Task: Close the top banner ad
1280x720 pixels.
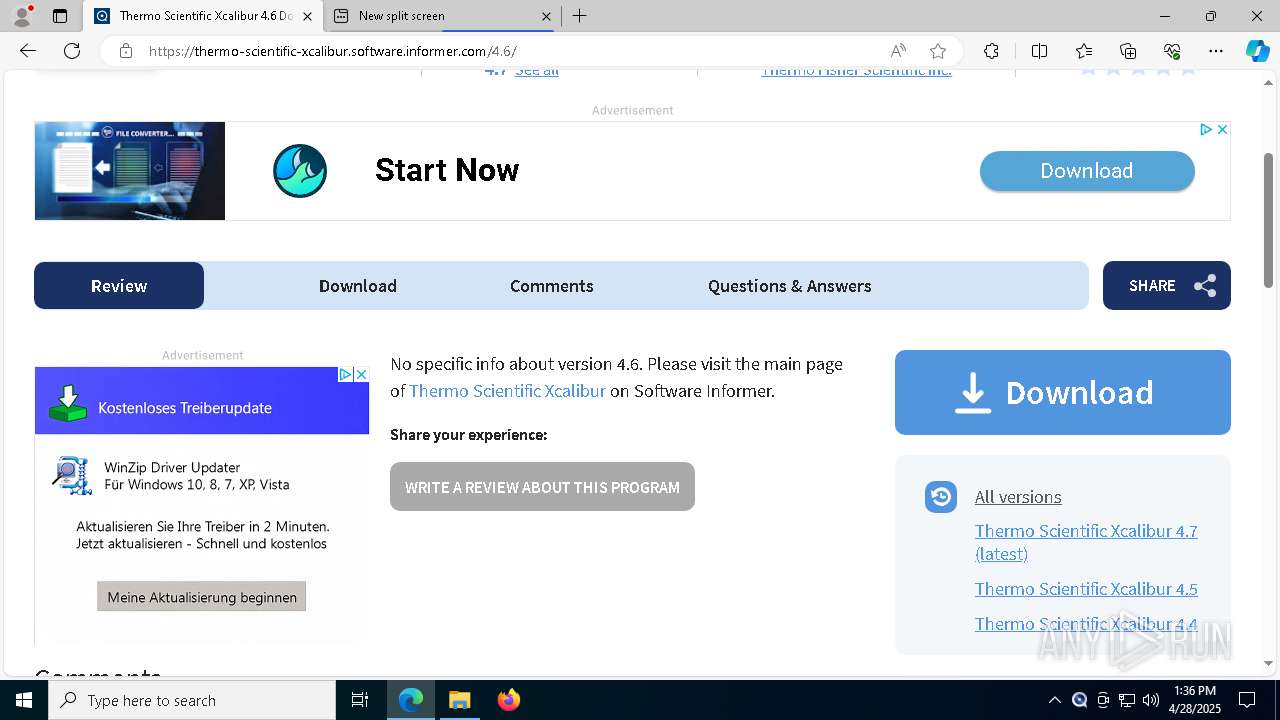Action: (1222, 129)
